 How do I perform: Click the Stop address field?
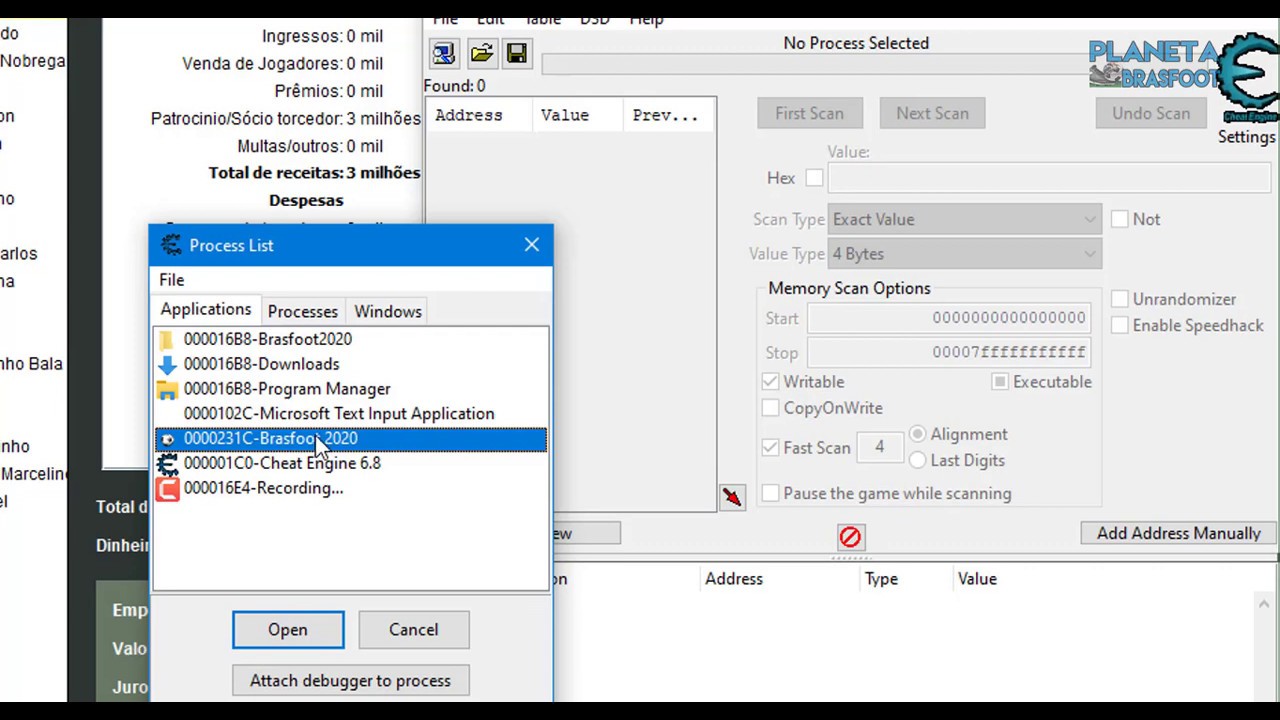pos(950,353)
